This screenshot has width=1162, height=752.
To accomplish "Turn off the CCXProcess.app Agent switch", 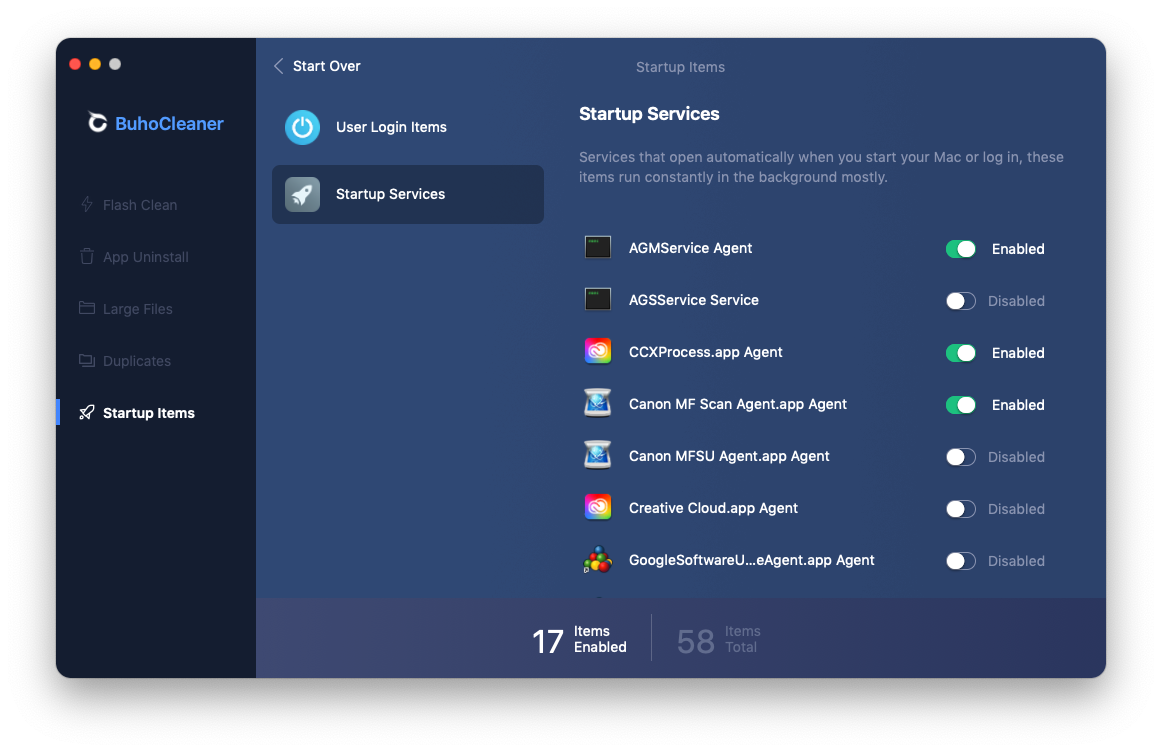I will [x=960, y=353].
